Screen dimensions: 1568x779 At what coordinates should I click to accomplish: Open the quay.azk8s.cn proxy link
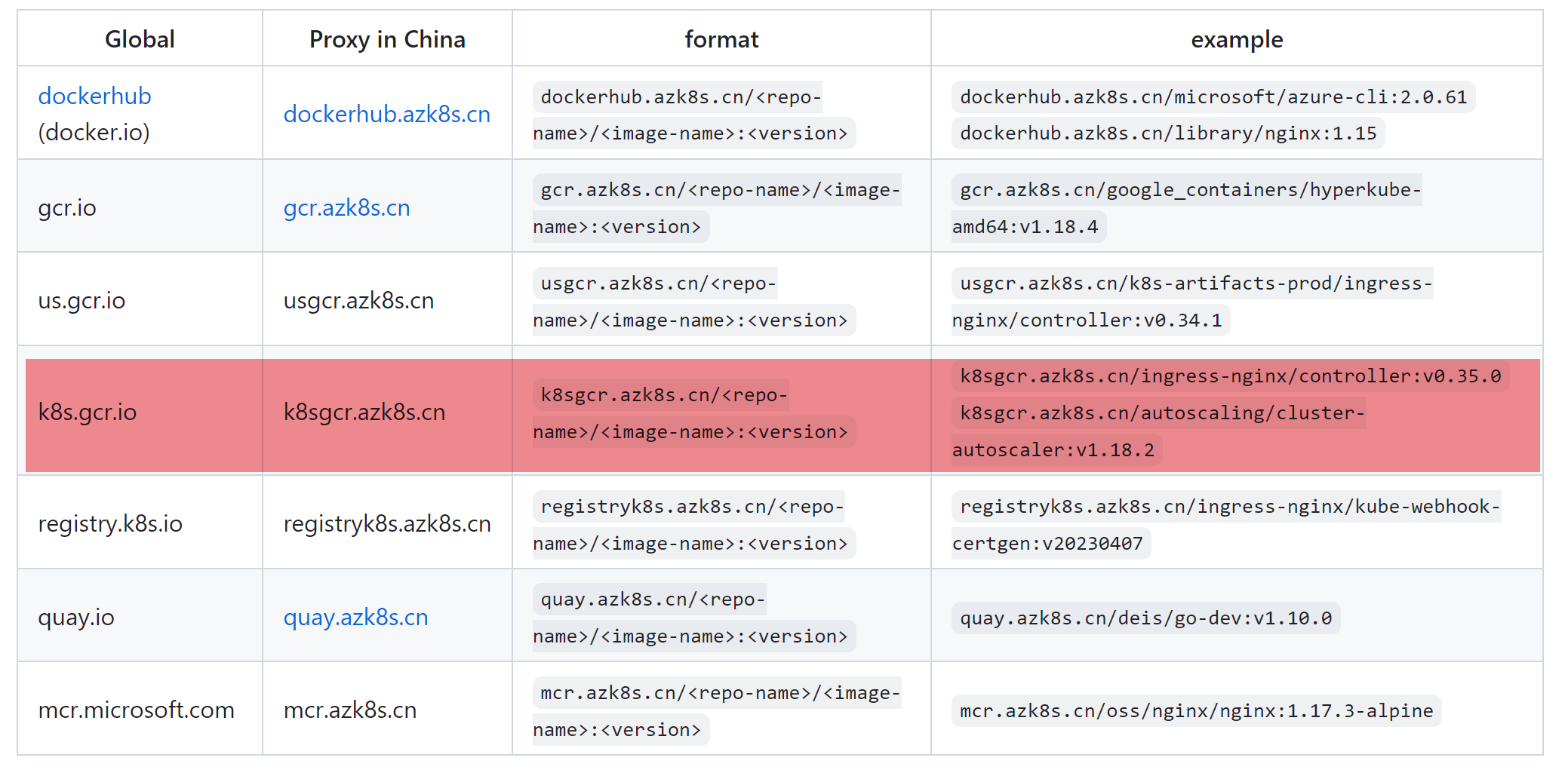click(x=355, y=617)
